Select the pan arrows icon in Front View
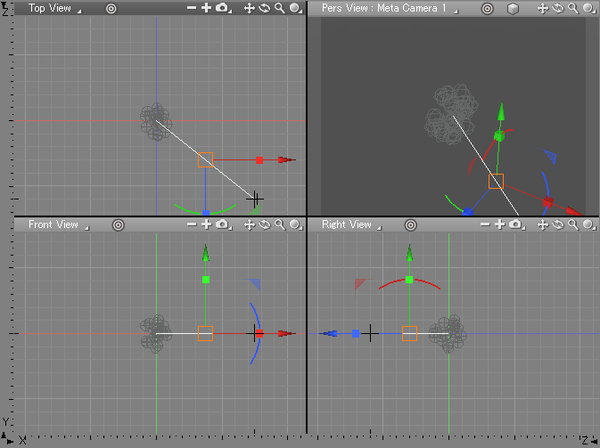 (249, 225)
